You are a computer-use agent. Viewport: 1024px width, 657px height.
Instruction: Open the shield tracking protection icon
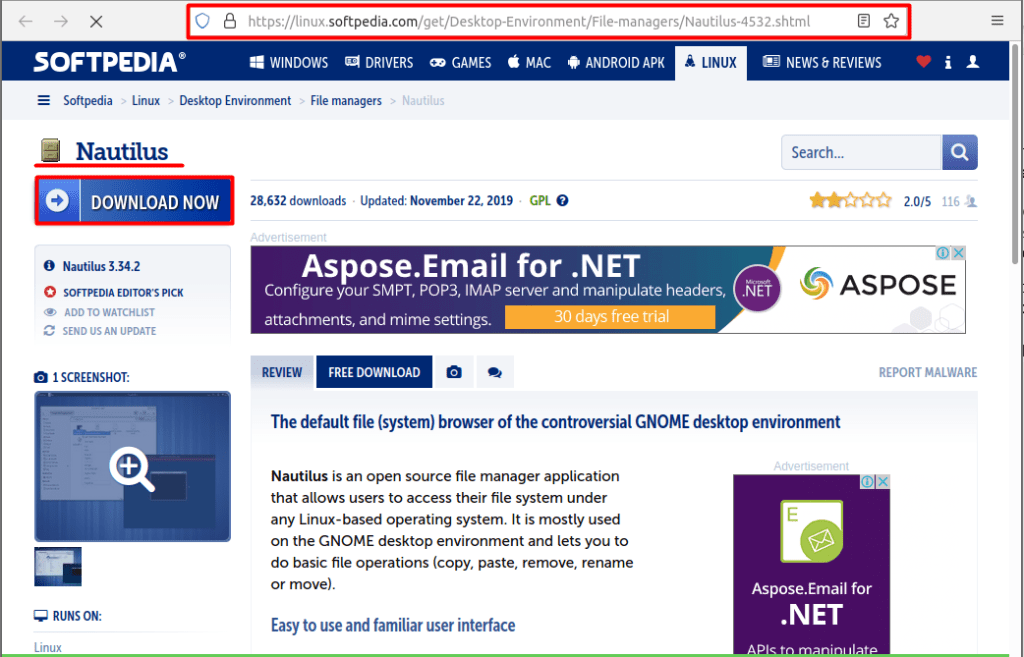[x=202, y=21]
